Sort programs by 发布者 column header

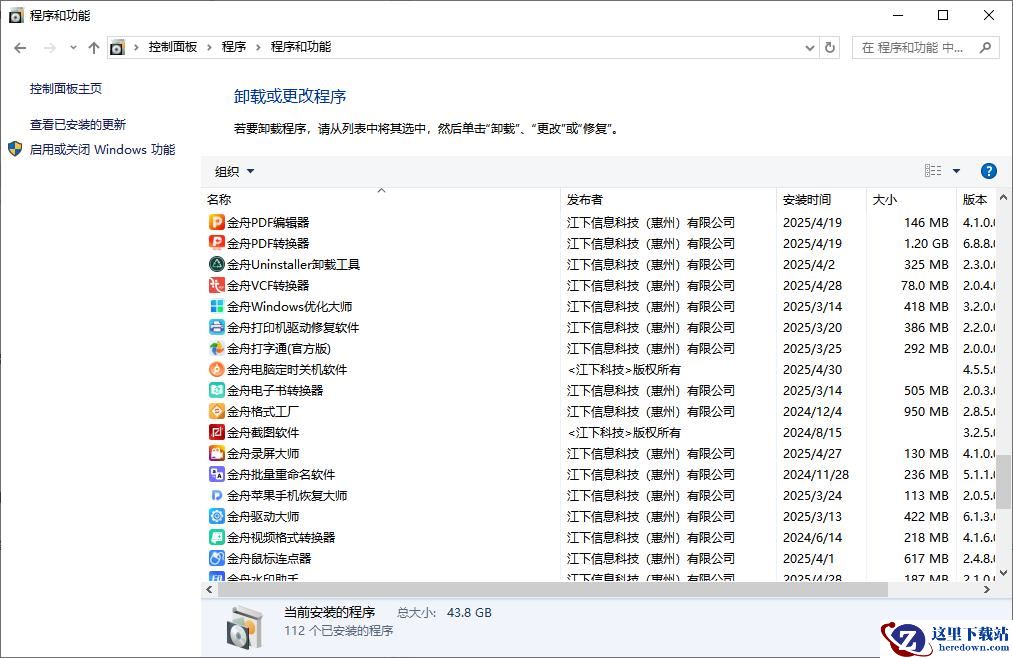[585, 199]
